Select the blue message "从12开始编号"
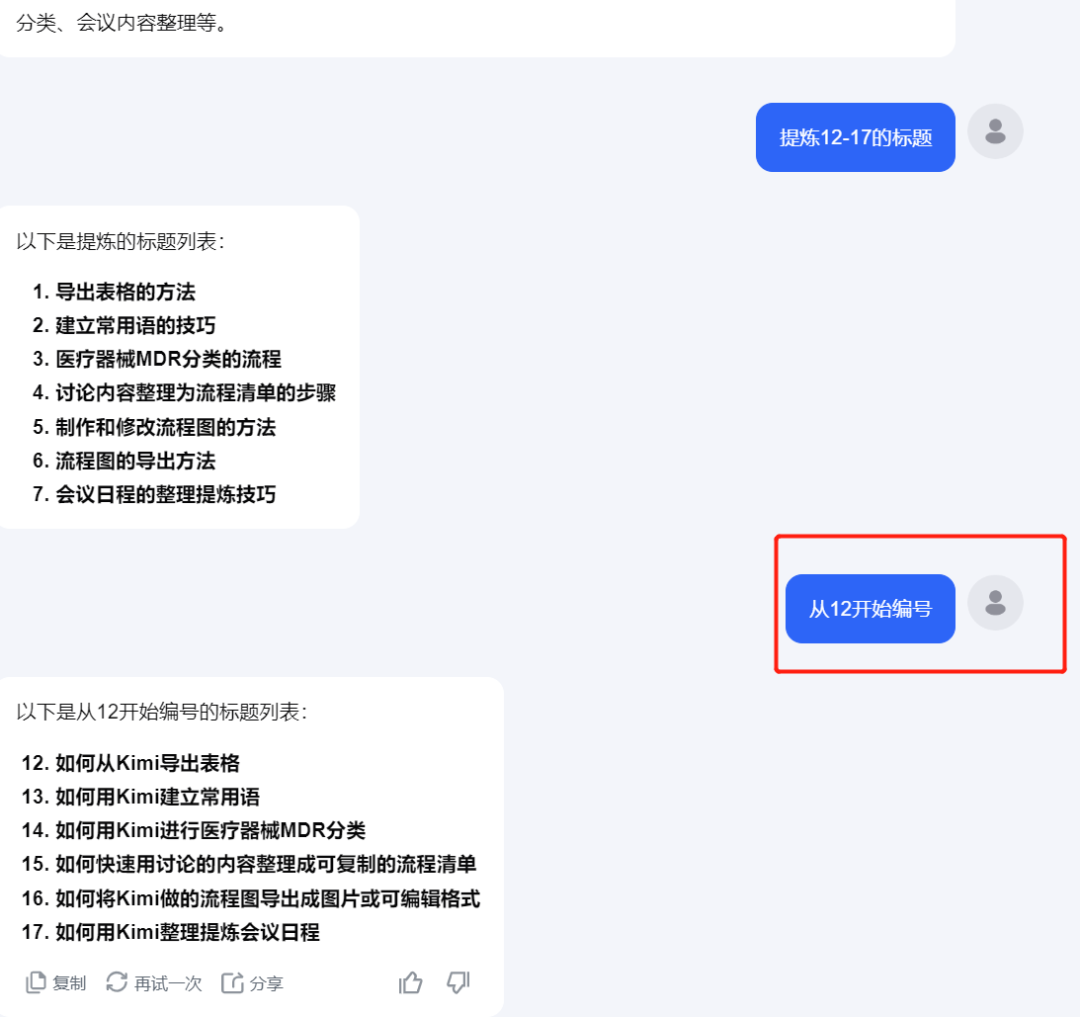Viewport: 1080px width, 1017px height. pos(870,609)
